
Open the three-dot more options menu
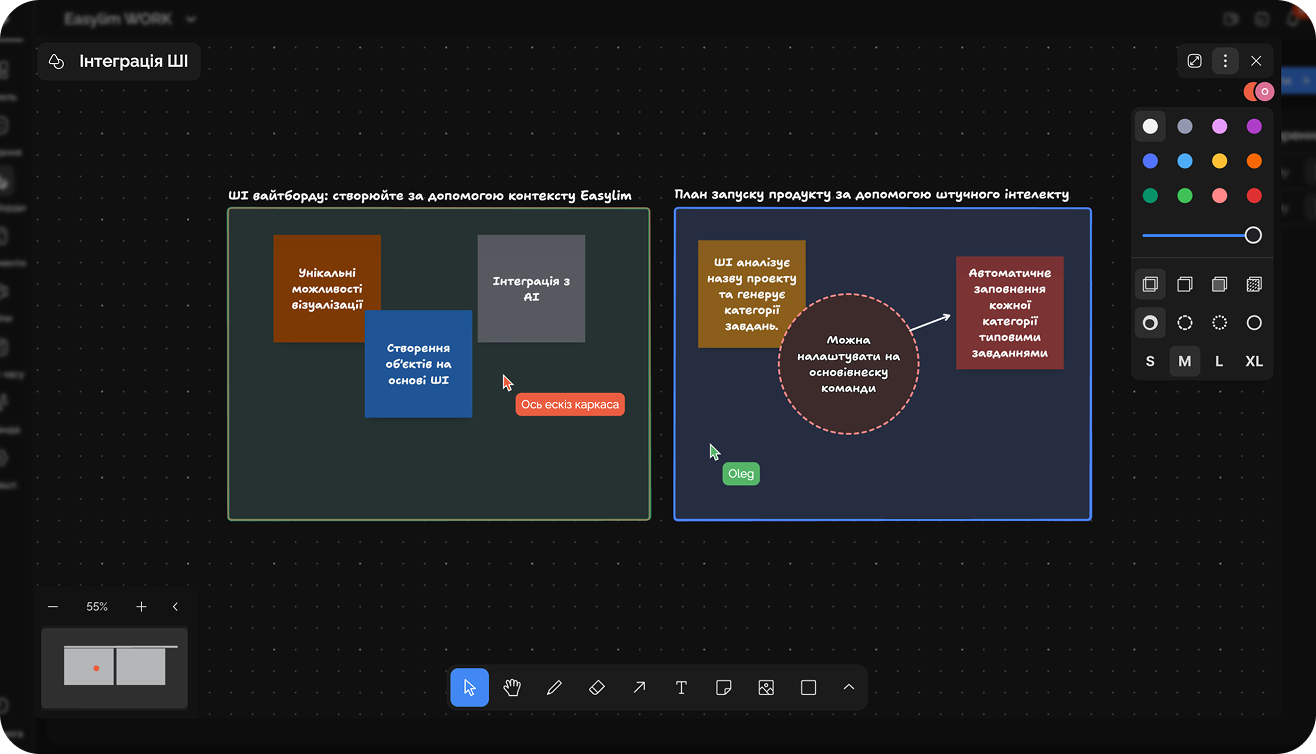1225,61
